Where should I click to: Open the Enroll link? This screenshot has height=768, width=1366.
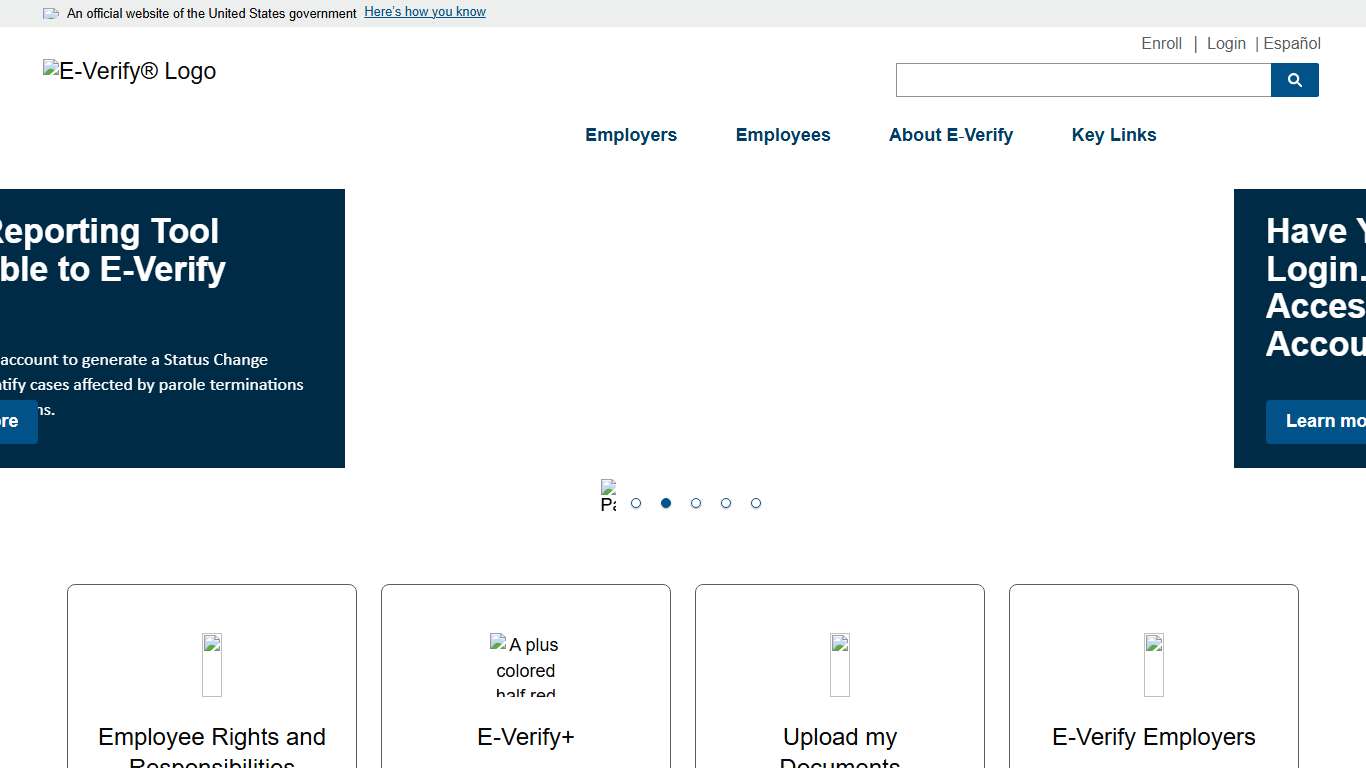pos(1161,43)
